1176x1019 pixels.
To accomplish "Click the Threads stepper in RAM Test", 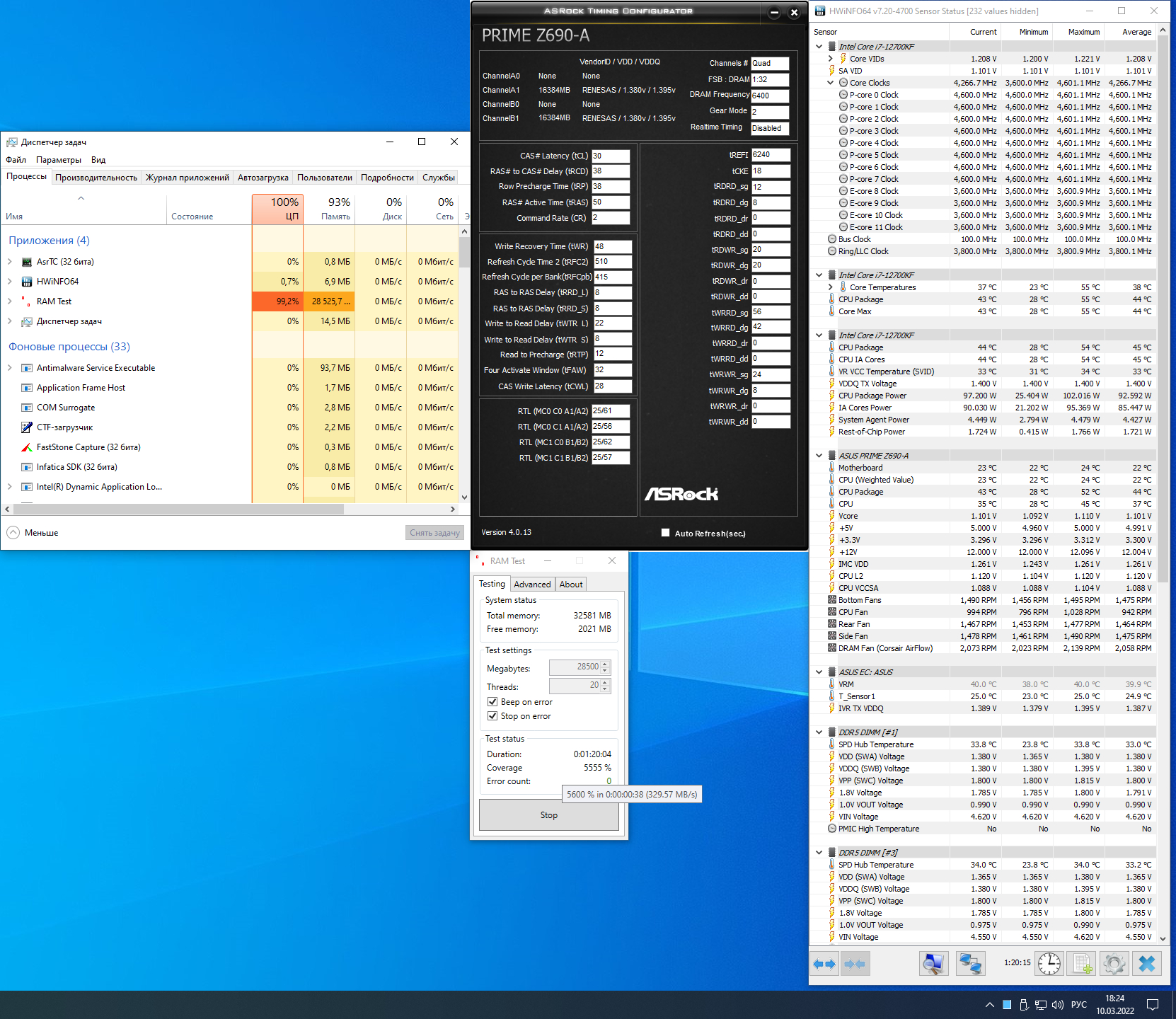I will pos(605,686).
